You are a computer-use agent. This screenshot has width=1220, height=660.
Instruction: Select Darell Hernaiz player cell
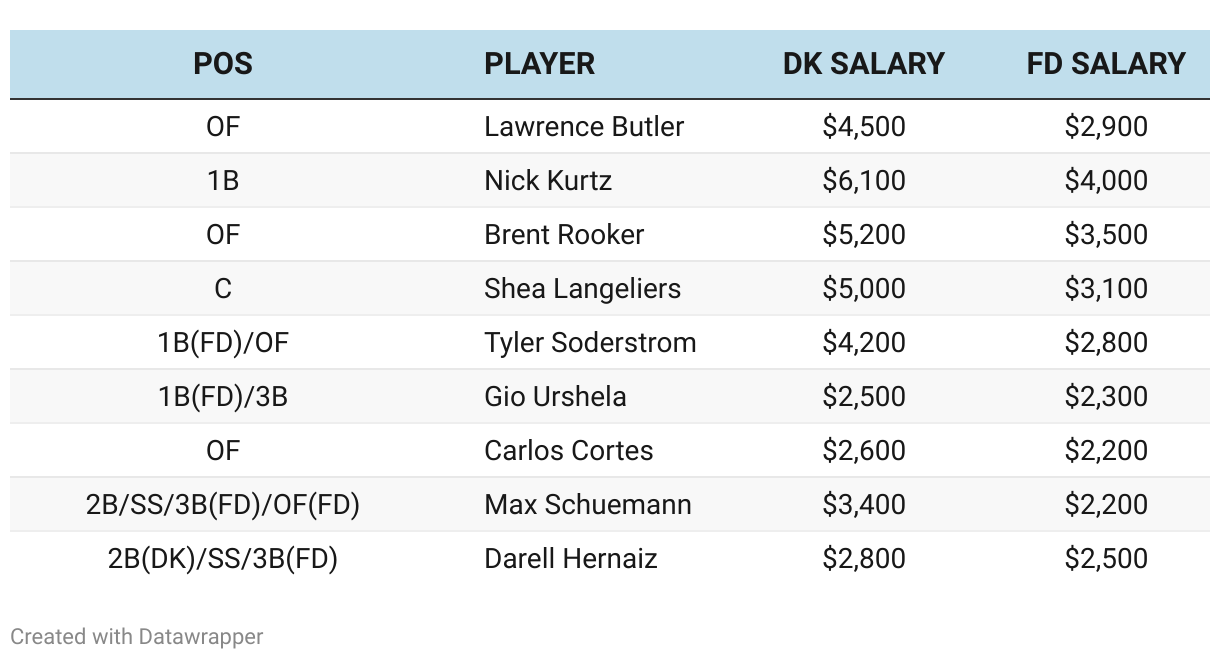(571, 559)
